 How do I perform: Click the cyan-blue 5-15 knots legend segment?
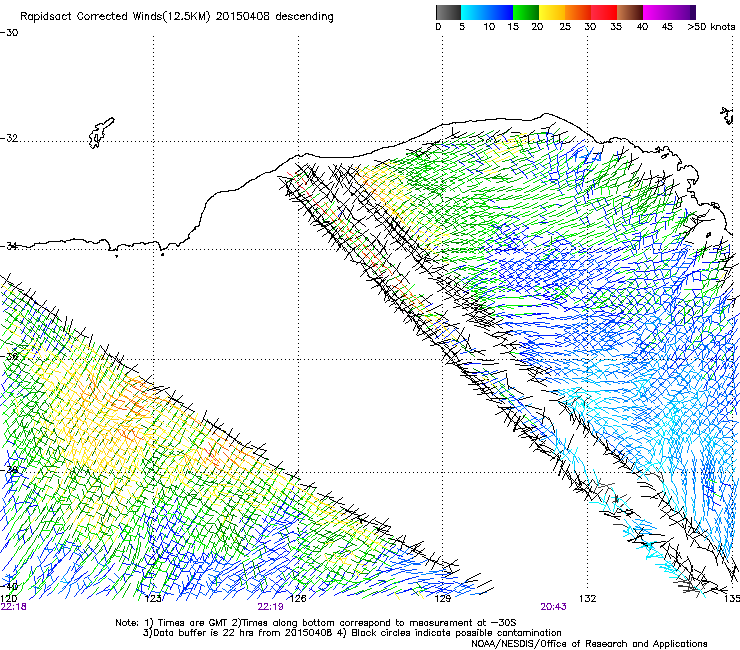pyautogui.click(x=487, y=12)
